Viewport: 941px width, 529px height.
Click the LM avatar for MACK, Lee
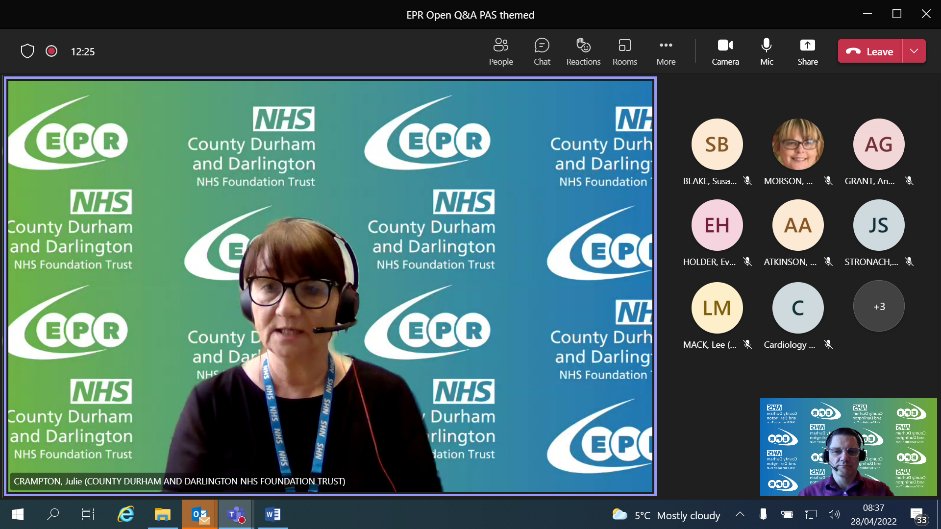(x=717, y=308)
